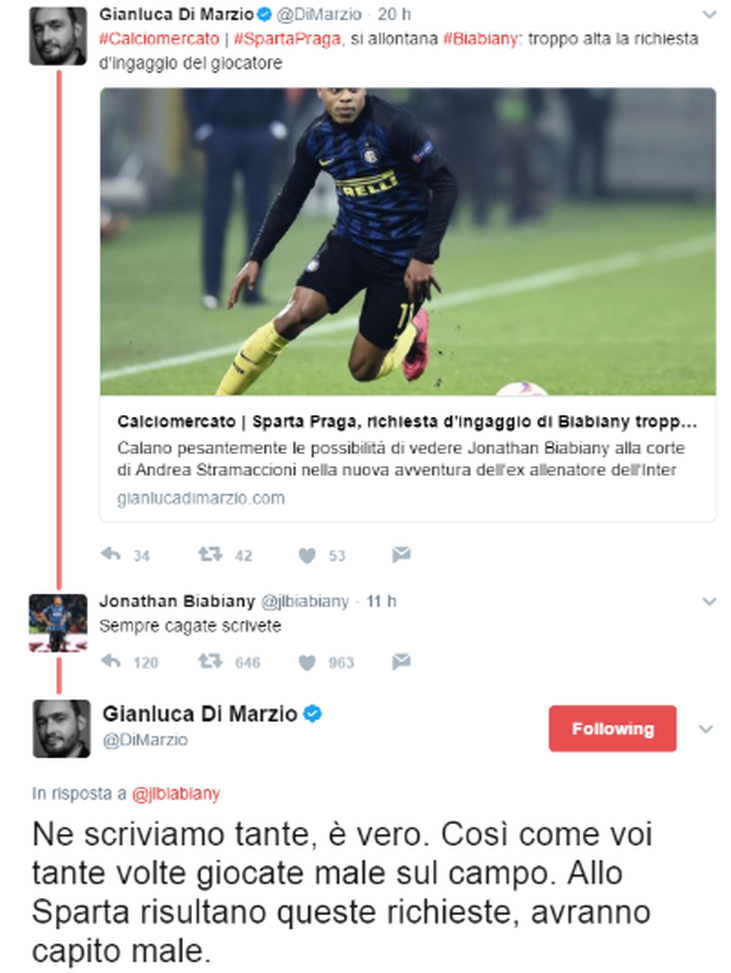The image size is (731, 973).
Task: Open the chevron menu beside Following
Action: (x=706, y=729)
